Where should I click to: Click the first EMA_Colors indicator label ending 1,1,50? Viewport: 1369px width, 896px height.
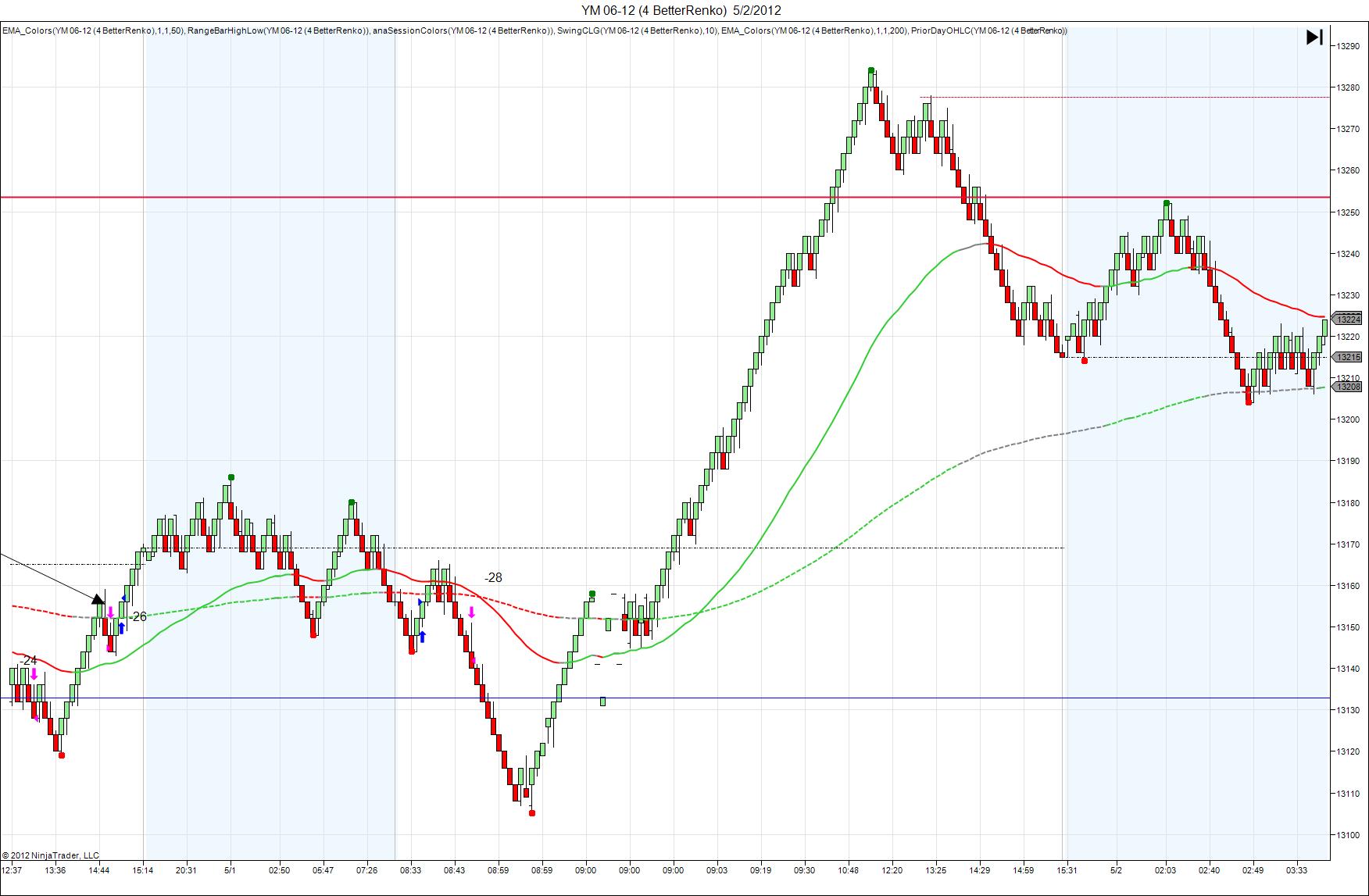point(93,30)
